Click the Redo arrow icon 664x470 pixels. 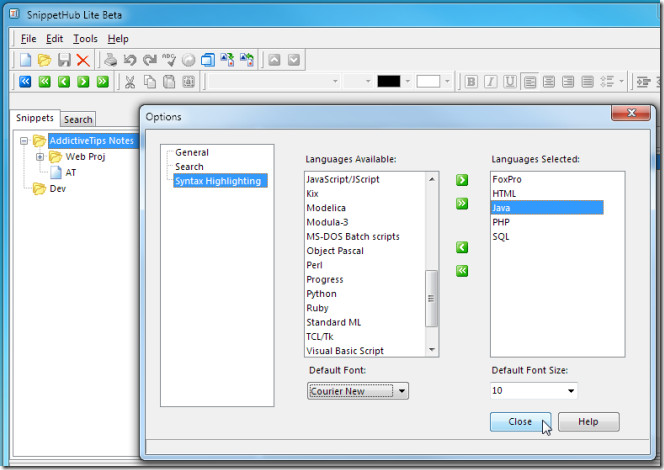pos(149,60)
